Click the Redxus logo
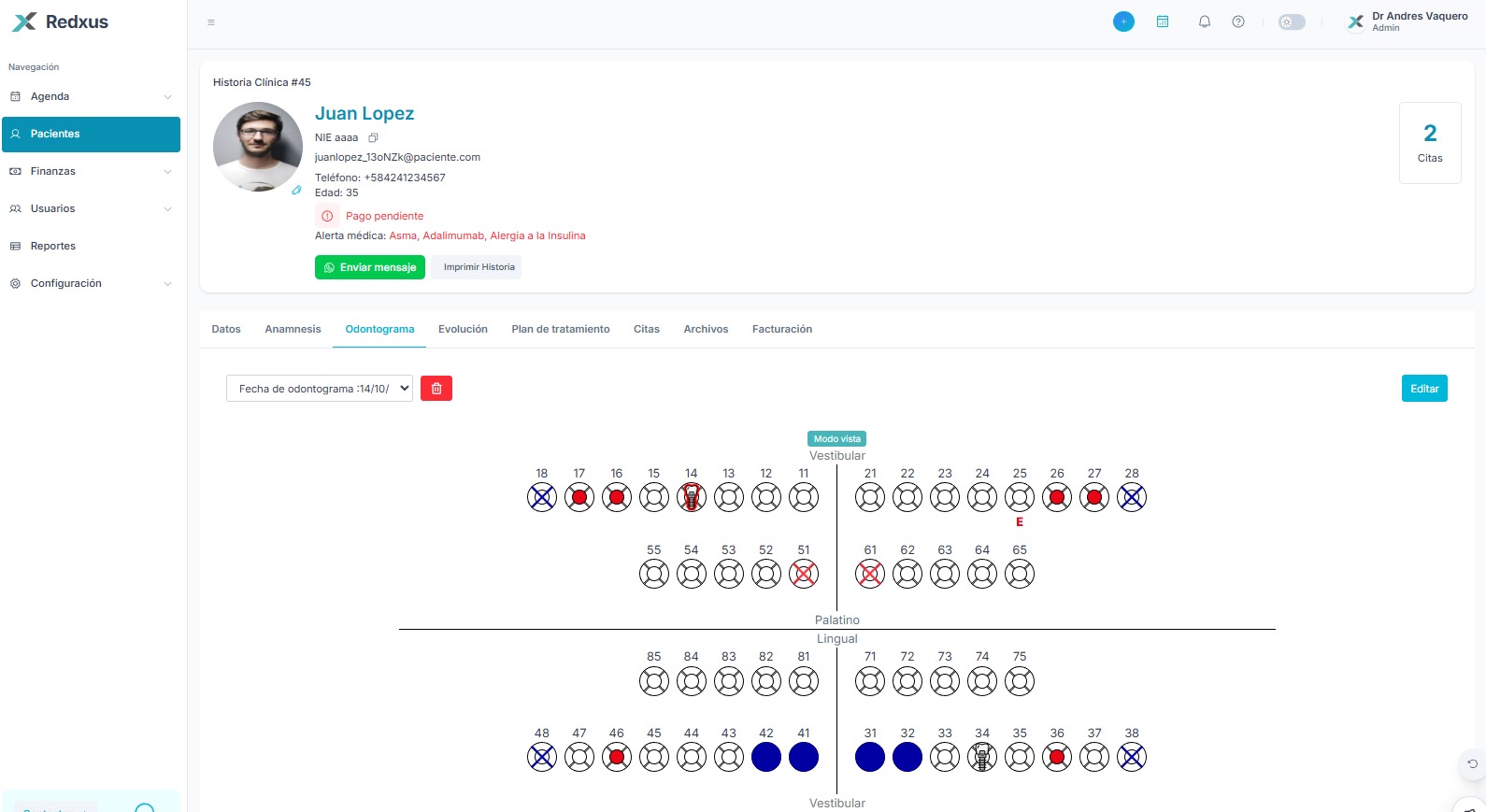1486x812 pixels. click(x=61, y=21)
